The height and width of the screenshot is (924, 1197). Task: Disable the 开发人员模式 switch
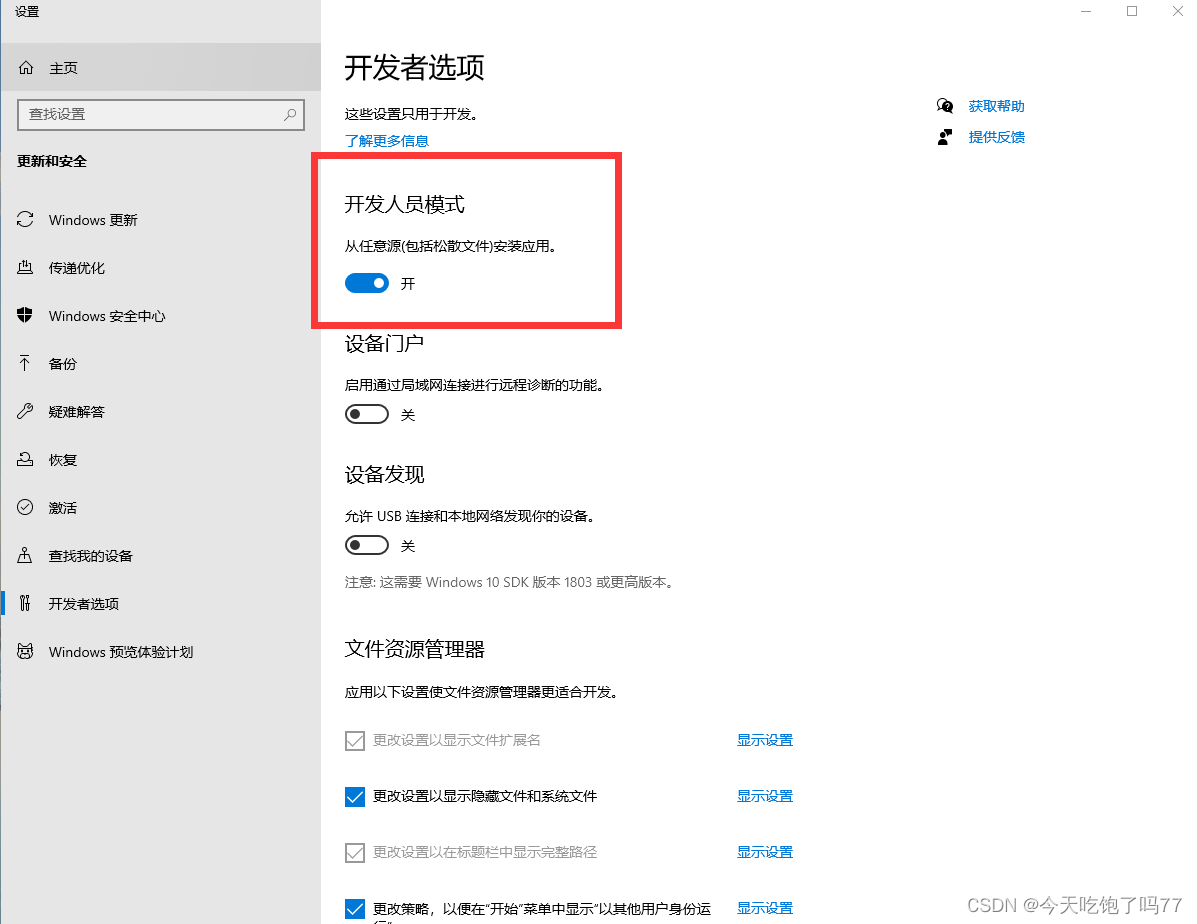point(366,283)
